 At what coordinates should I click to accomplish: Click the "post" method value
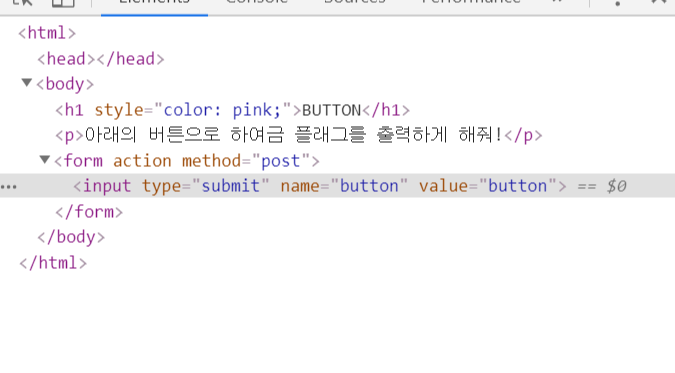click(281, 162)
